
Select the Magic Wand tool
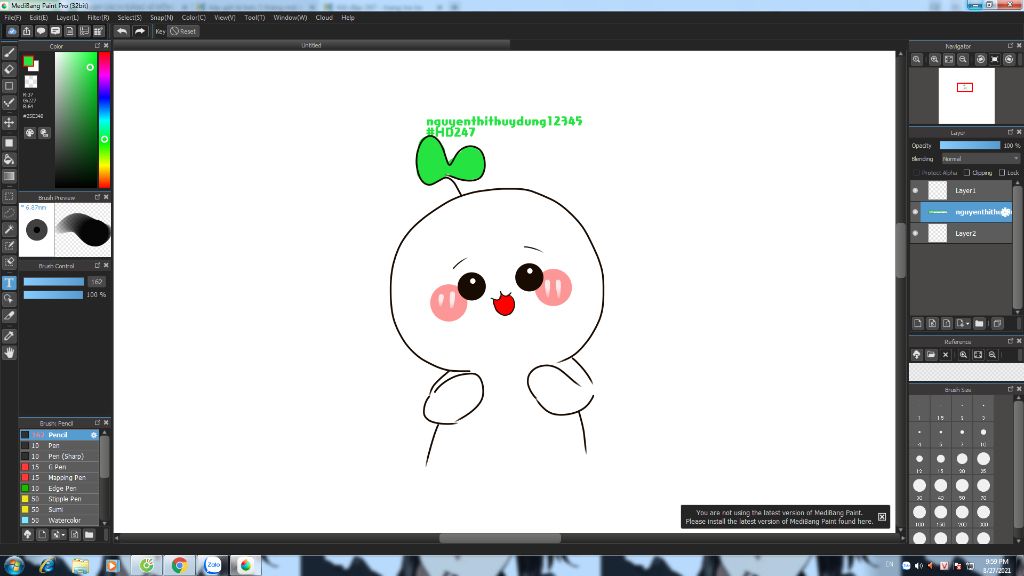[9, 229]
